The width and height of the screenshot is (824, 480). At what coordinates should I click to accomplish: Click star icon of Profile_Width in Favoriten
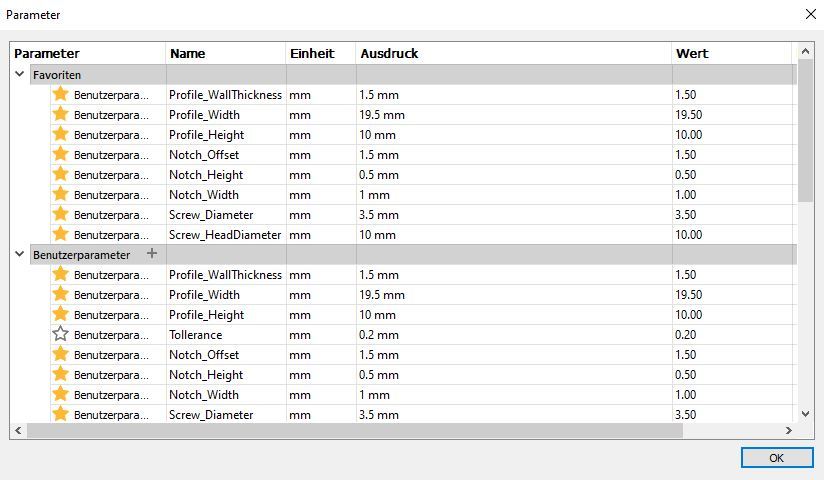60,114
